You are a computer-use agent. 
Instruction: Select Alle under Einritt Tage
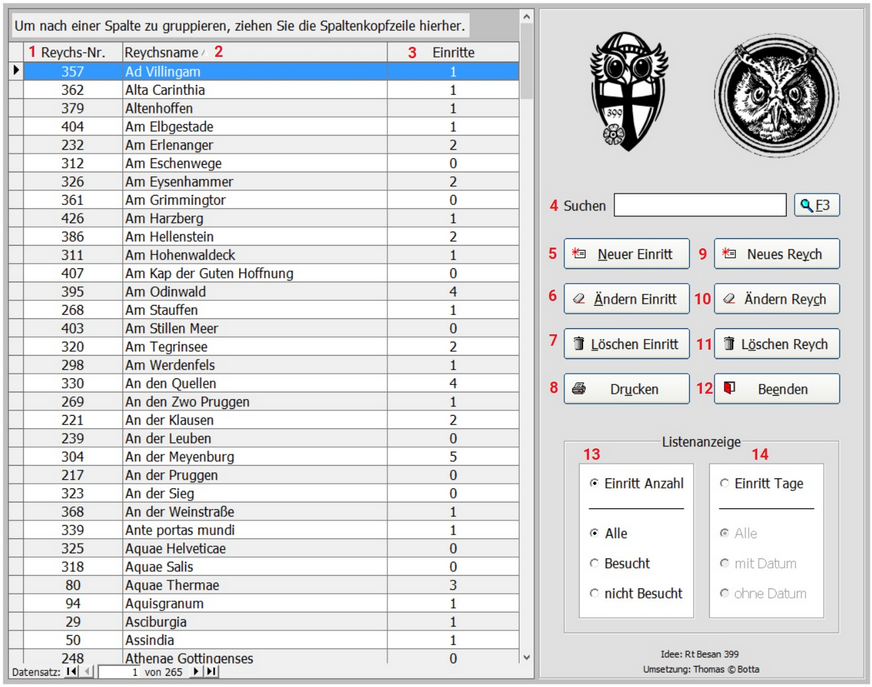(x=724, y=533)
